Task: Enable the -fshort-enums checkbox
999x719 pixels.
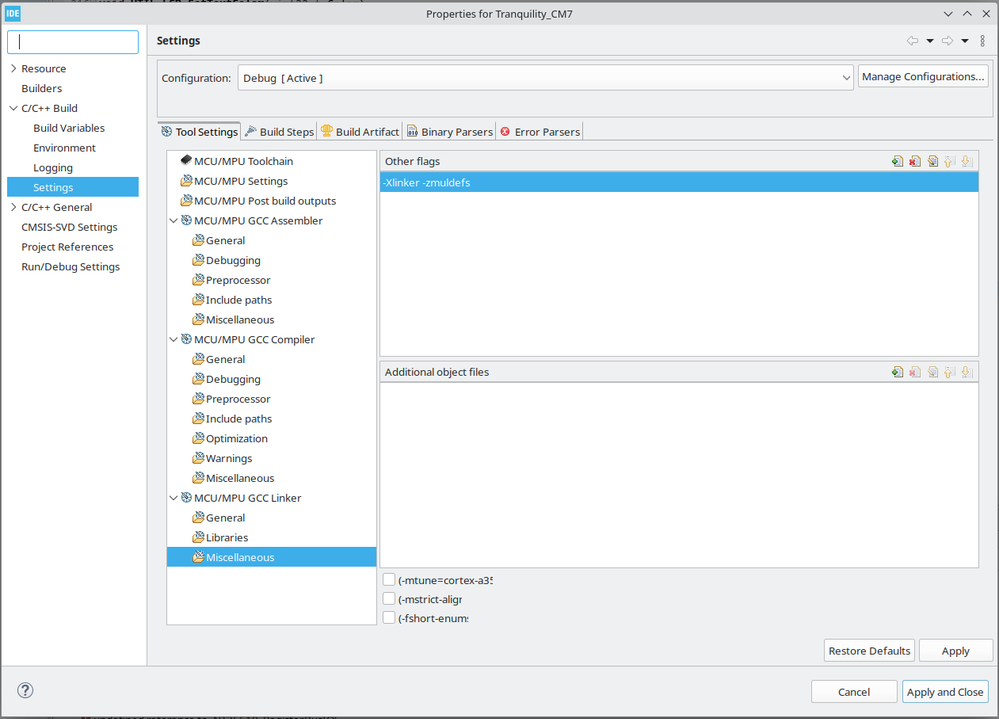Action: [x=389, y=618]
